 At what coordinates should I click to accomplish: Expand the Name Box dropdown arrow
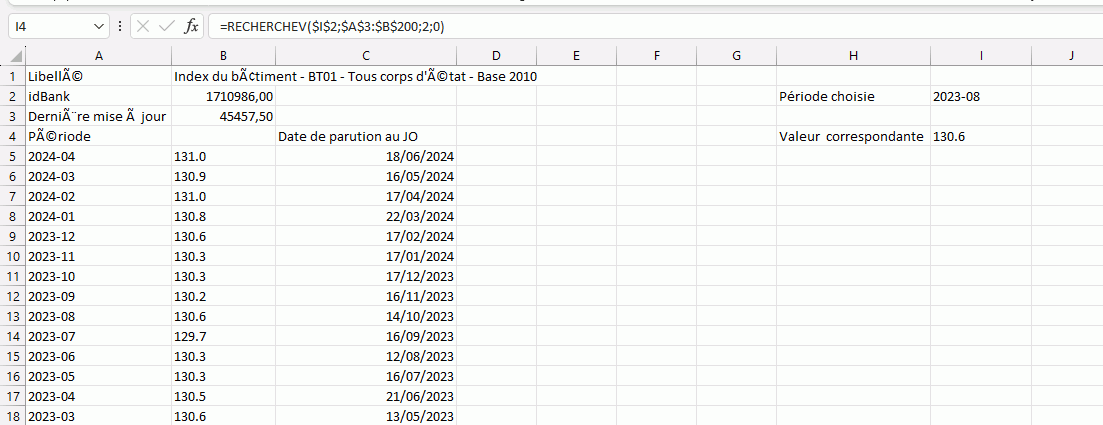coord(98,27)
